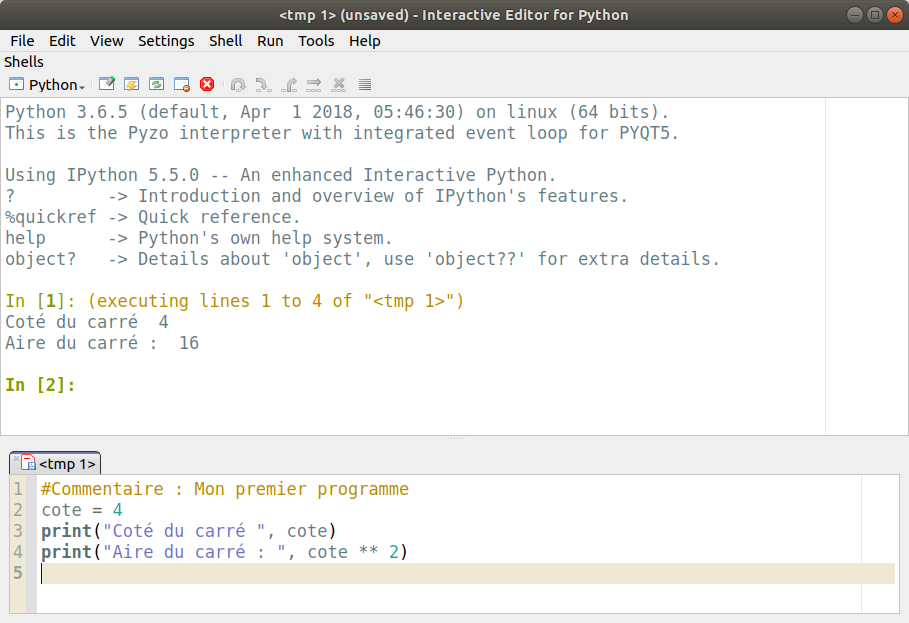909x623 pixels.
Task: Open the View menu
Action: (x=107, y=41)
